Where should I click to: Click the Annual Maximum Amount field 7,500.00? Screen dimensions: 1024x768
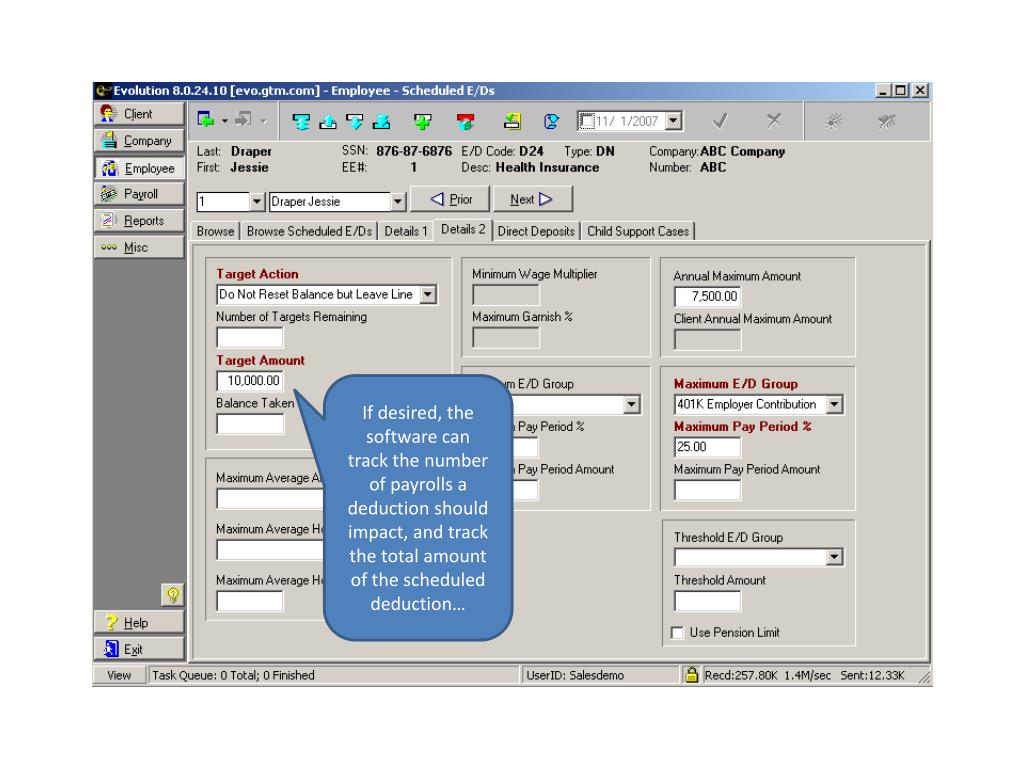coord(707,296)
